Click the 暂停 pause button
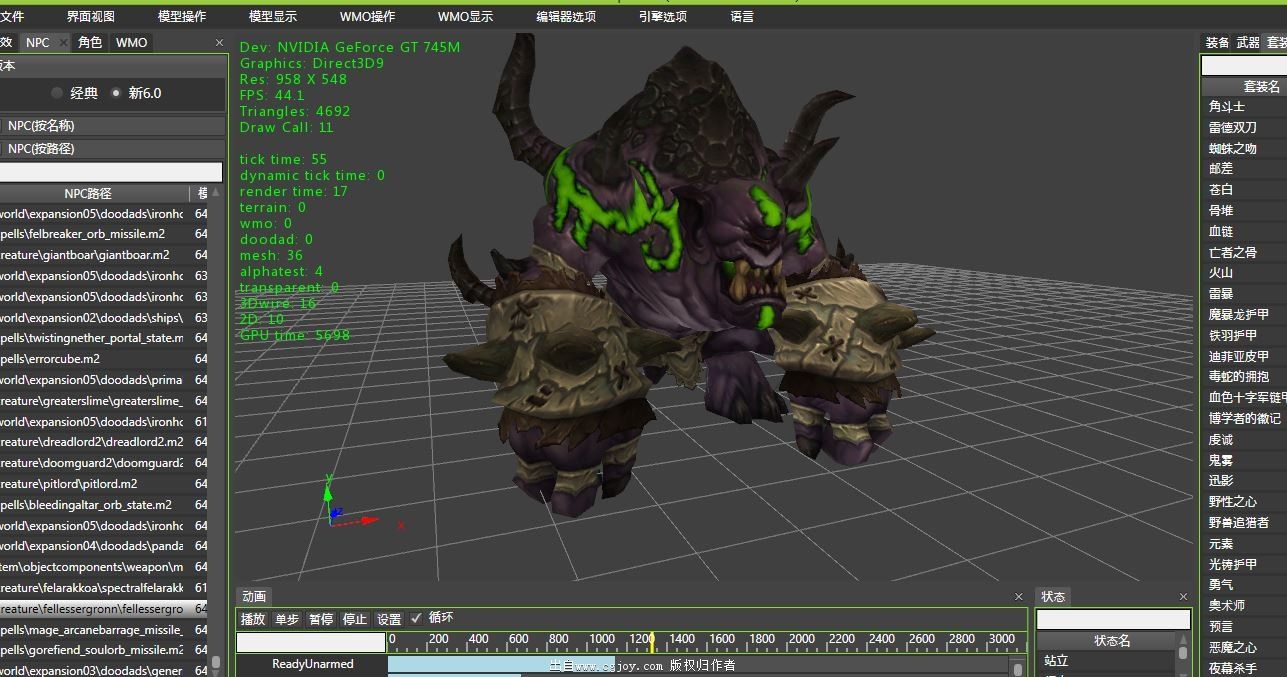The image size is (1287, 677). [x=321, y=619]
